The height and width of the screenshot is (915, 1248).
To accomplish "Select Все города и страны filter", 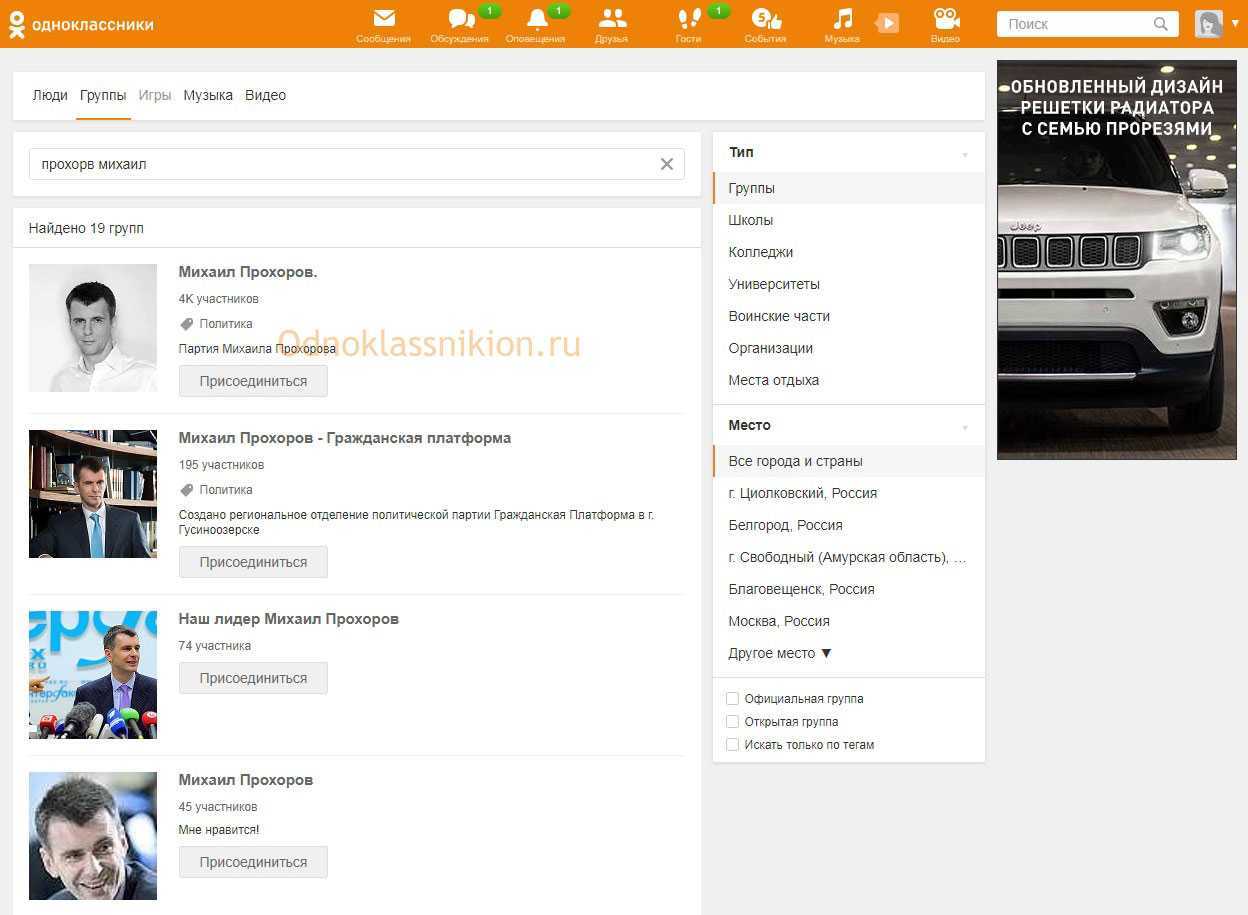I will click(849, 461).
